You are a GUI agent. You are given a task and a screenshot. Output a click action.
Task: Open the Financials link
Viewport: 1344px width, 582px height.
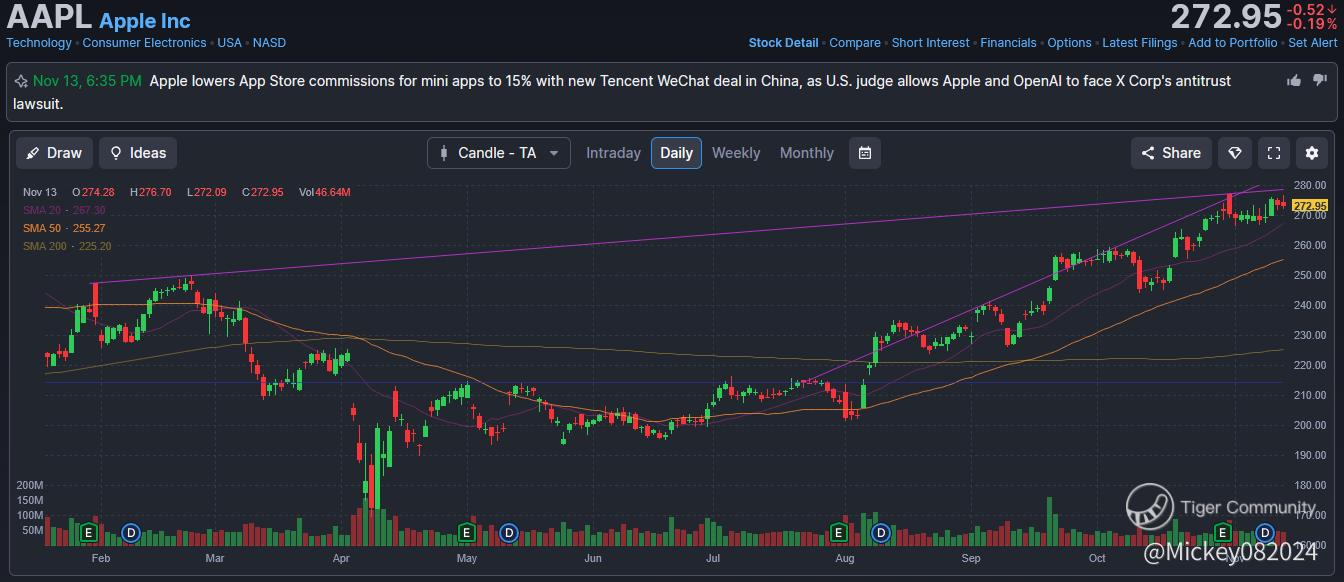pyautogui.click(x=1008, y=43)
